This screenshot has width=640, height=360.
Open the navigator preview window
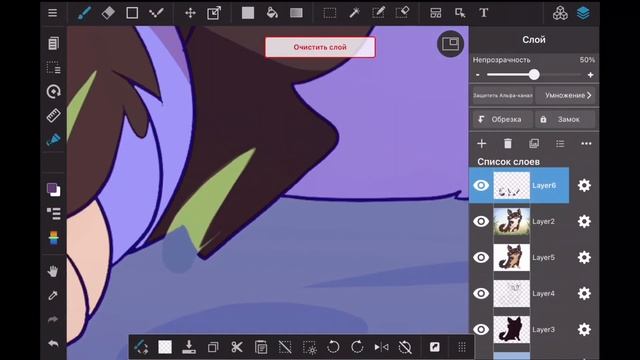(450, 44)
